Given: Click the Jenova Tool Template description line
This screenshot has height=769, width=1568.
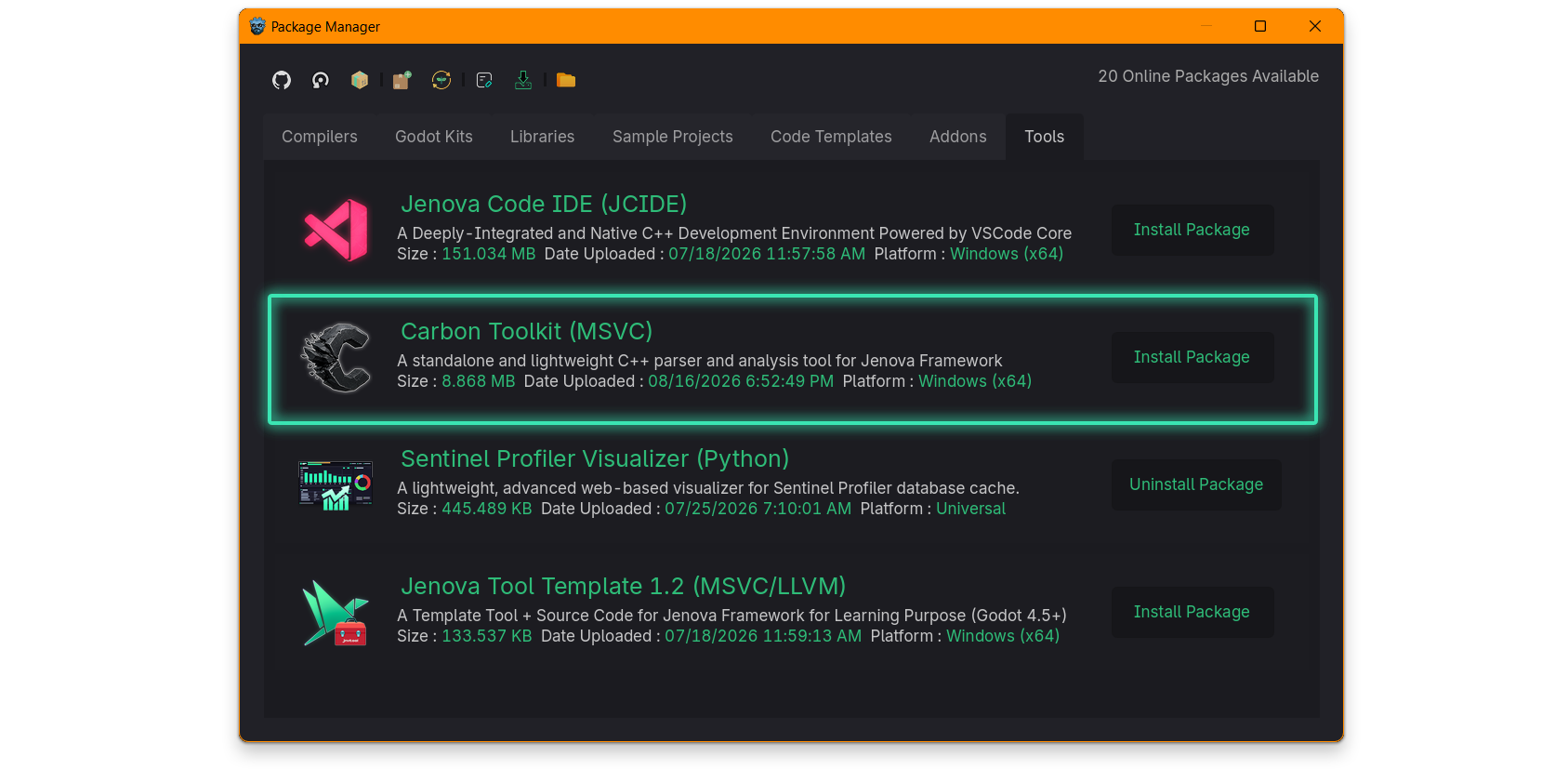Looking at the screenshot, I should tap(732, 616).
